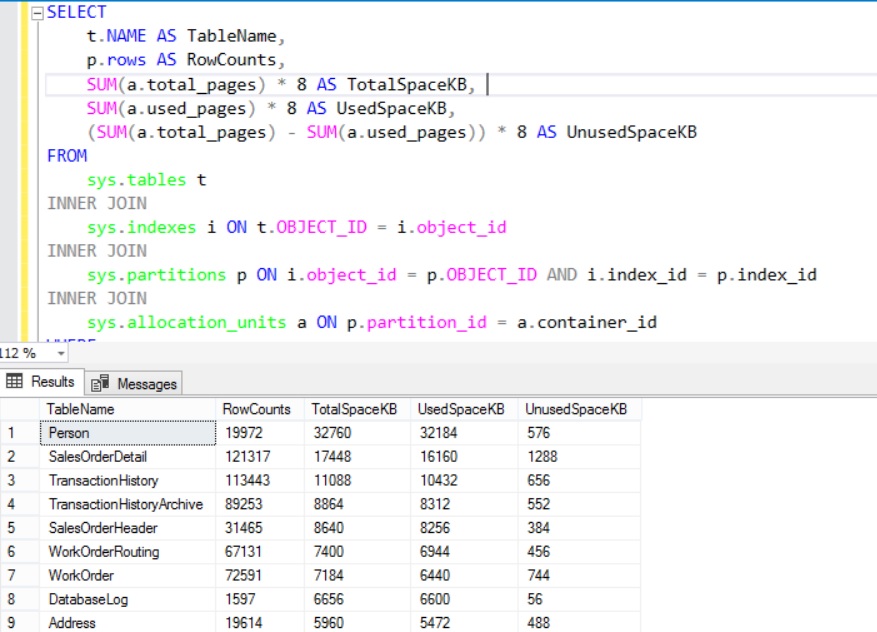Select the TableName column header

coord(128,409)
